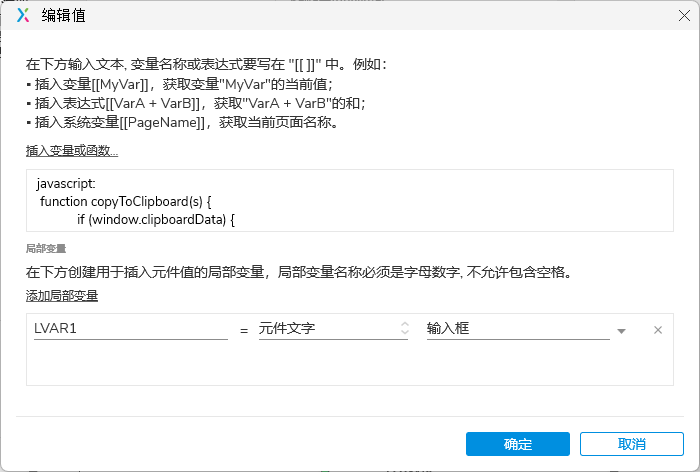700x472 pixels.
Task: Click the "if (window.clipboardData)" code line
Action: point(155,218)
